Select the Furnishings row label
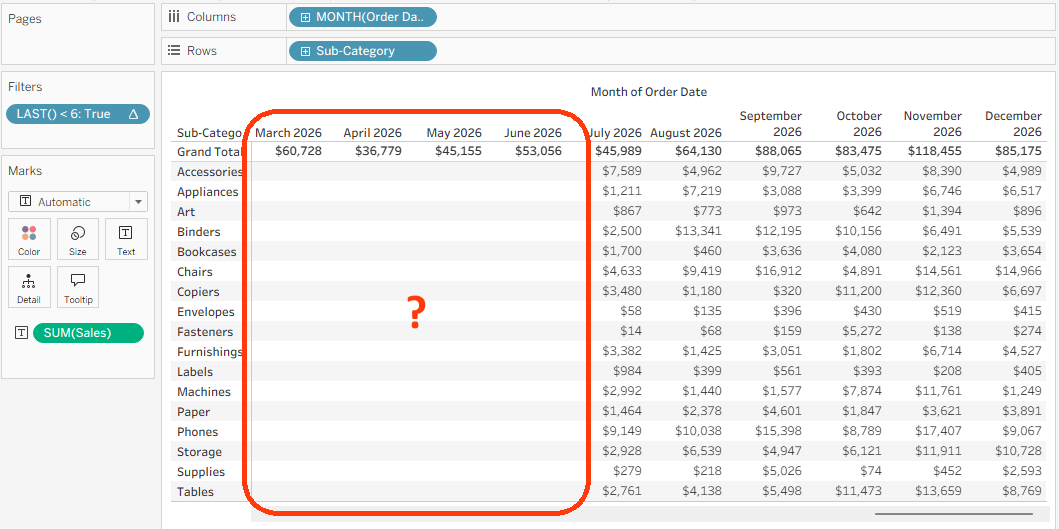Image resolution: width=1059 pixels, height=529 pixels. (x=209, y=352)
